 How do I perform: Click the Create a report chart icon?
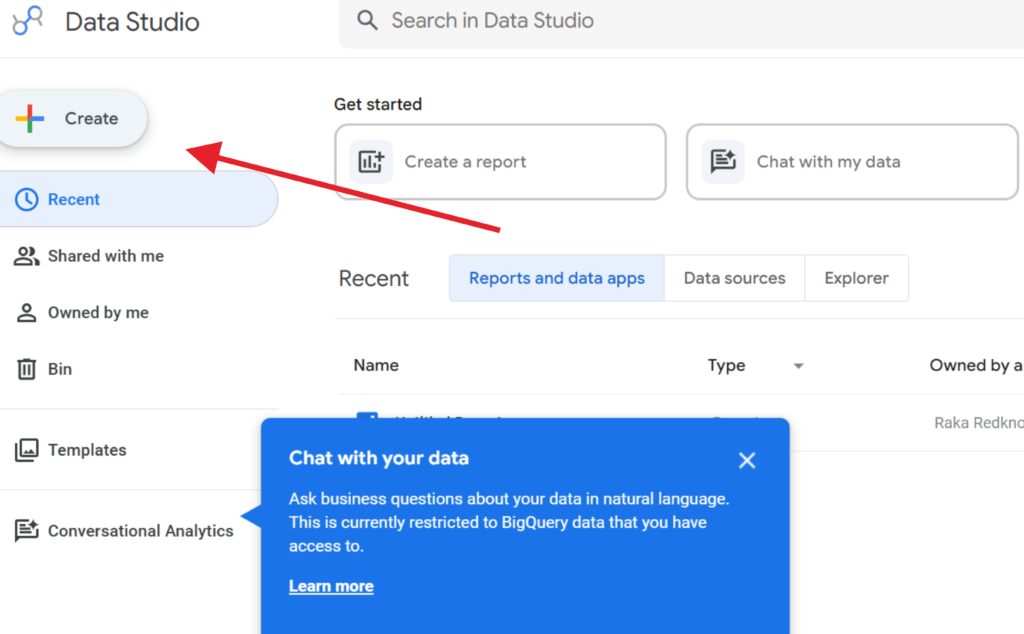pyautogui.click(x=371, y=161)
